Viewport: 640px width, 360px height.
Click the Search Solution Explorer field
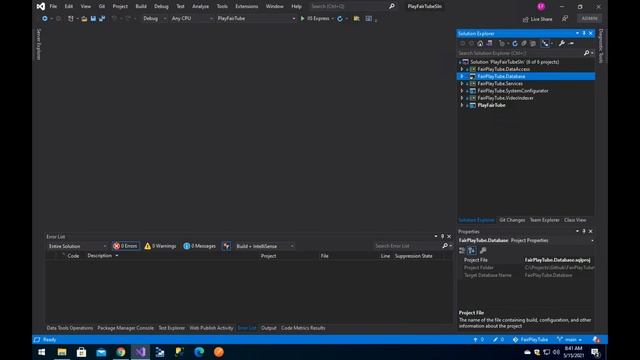point(520,53)
